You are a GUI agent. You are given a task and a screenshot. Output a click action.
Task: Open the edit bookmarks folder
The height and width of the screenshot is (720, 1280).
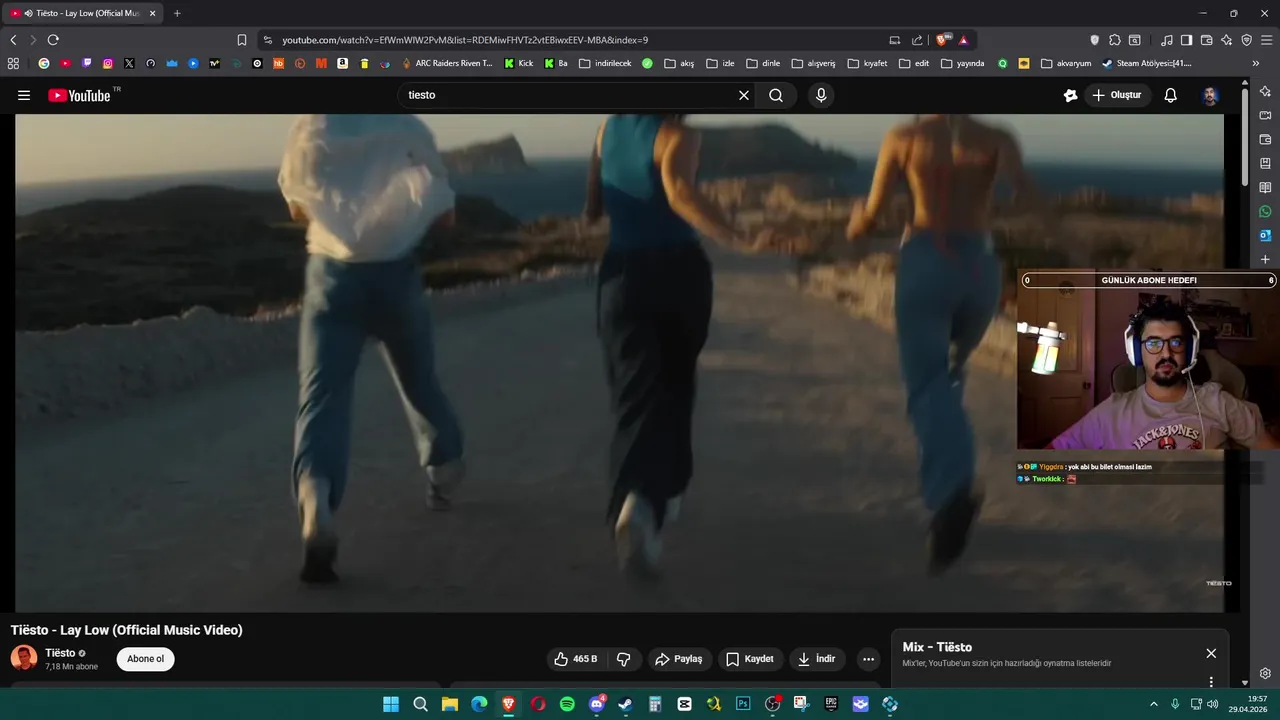(x=914, y=63)
